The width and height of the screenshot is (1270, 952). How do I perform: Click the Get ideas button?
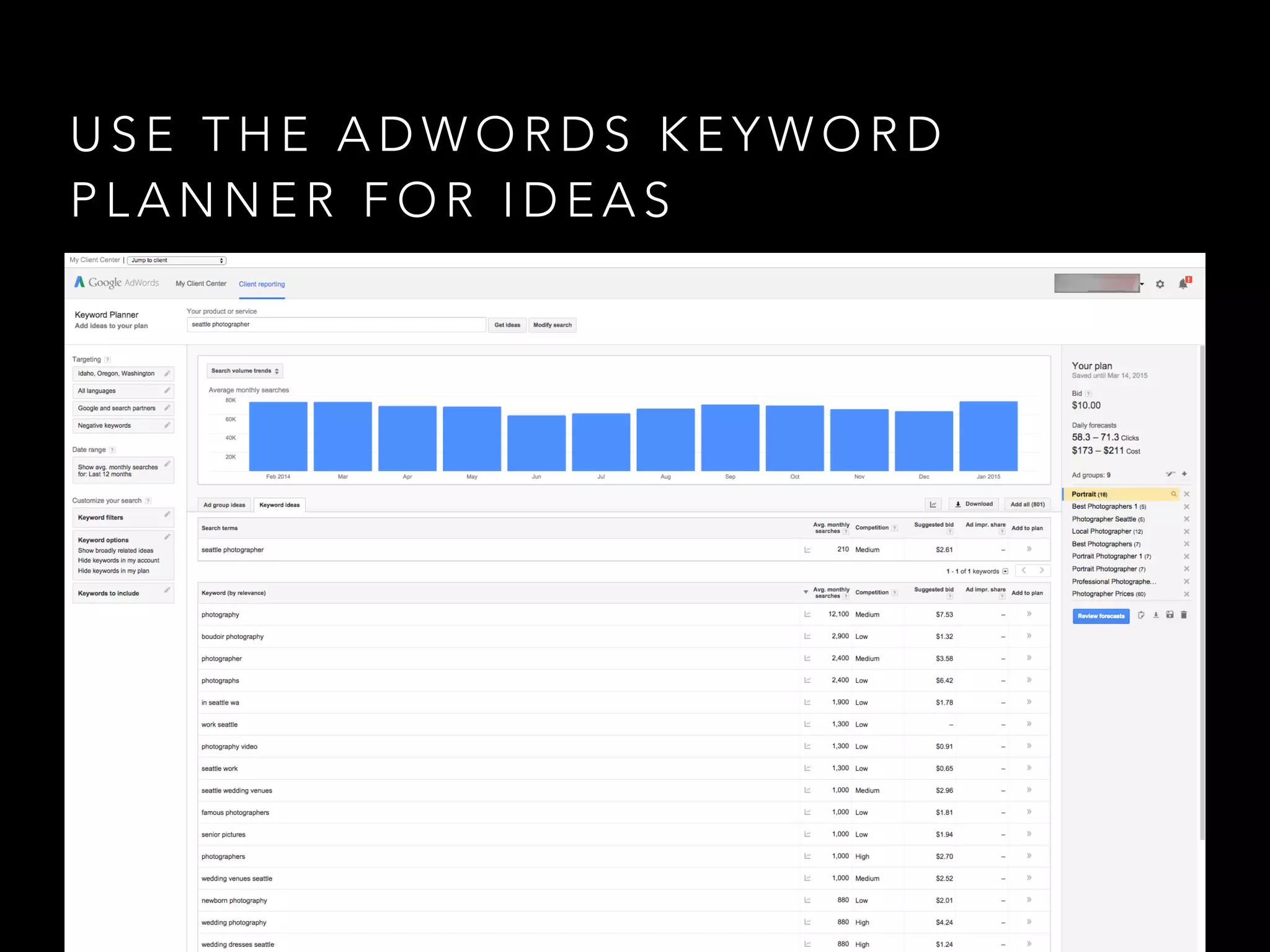[x=507, y=325]
